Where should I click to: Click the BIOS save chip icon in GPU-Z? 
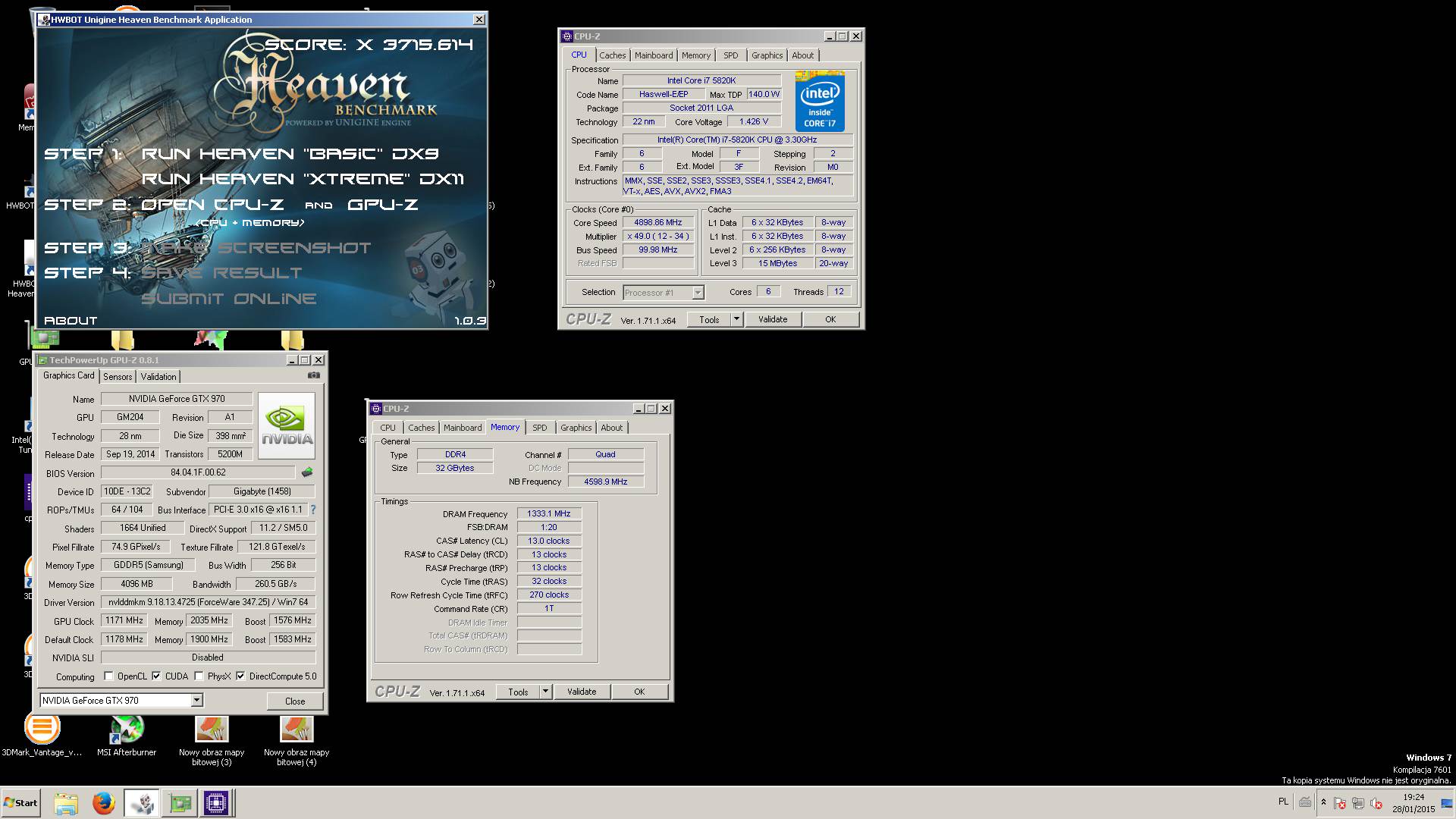click(x=307, y=472)
